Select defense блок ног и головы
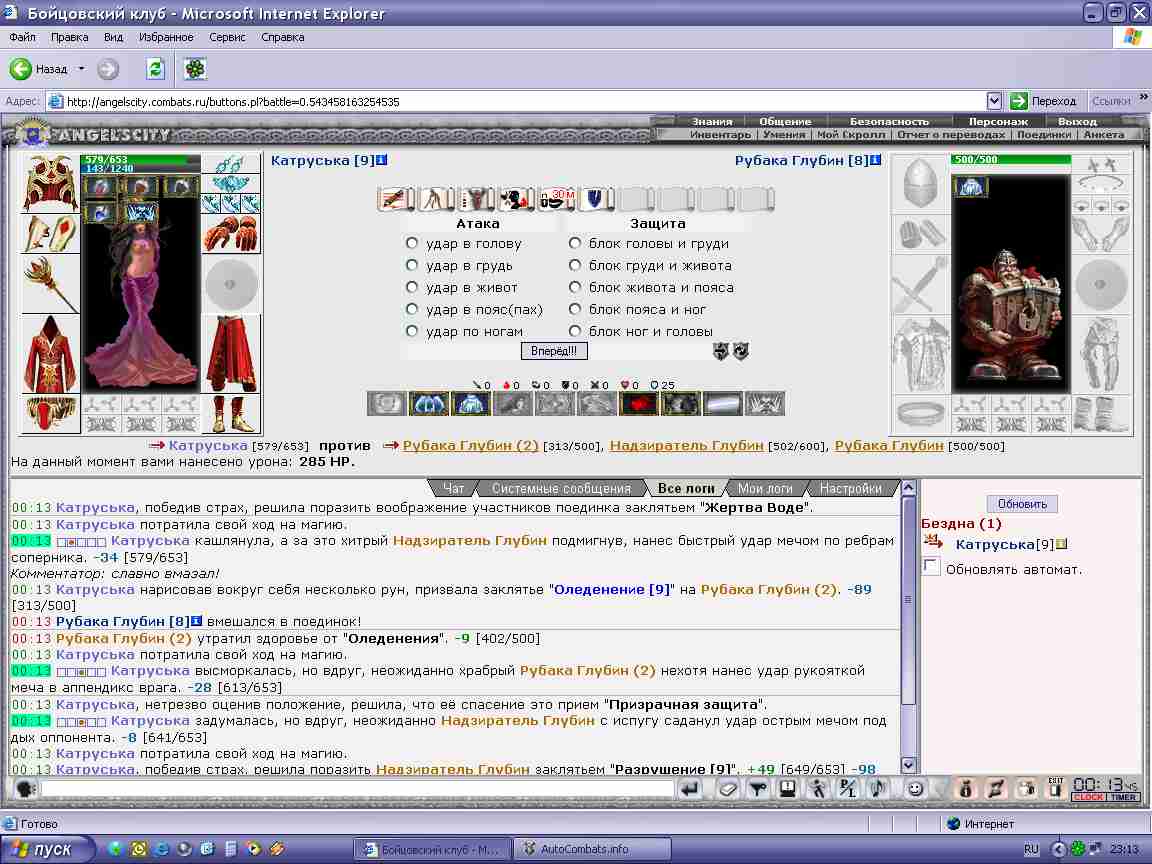Screen dimensions: 1152x864 (575, 331)
